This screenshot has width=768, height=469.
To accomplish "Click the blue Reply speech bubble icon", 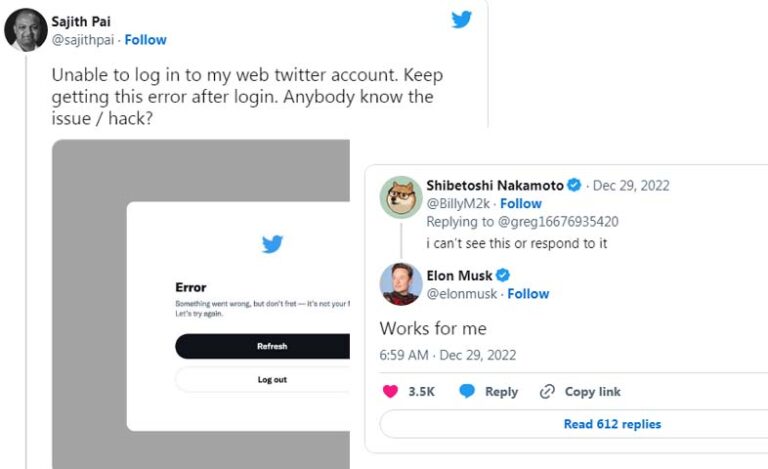I will pyautogui.click(x=467, y=391).
